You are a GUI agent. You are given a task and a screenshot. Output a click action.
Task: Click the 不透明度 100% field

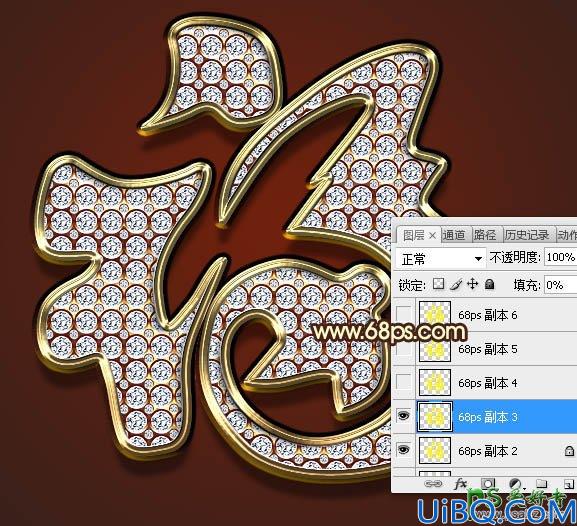coord(560,257)
